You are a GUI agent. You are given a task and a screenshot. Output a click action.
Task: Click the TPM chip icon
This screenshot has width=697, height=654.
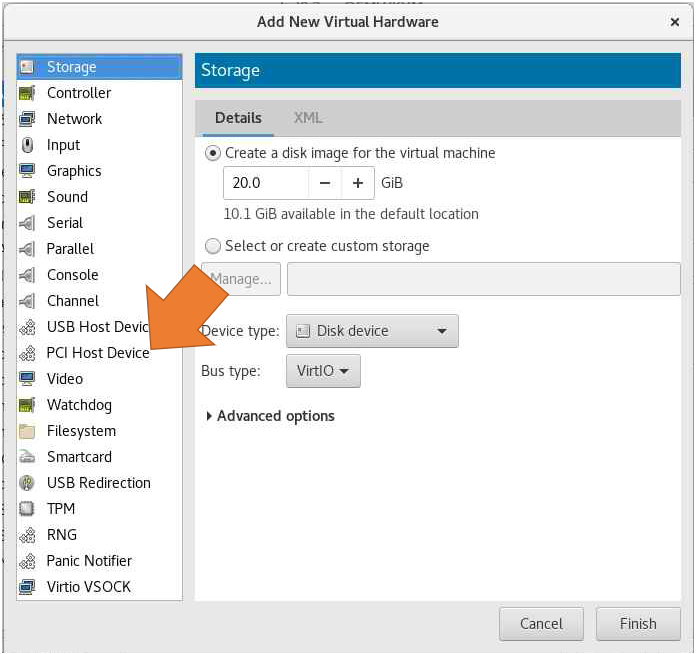tap(28, 509)
